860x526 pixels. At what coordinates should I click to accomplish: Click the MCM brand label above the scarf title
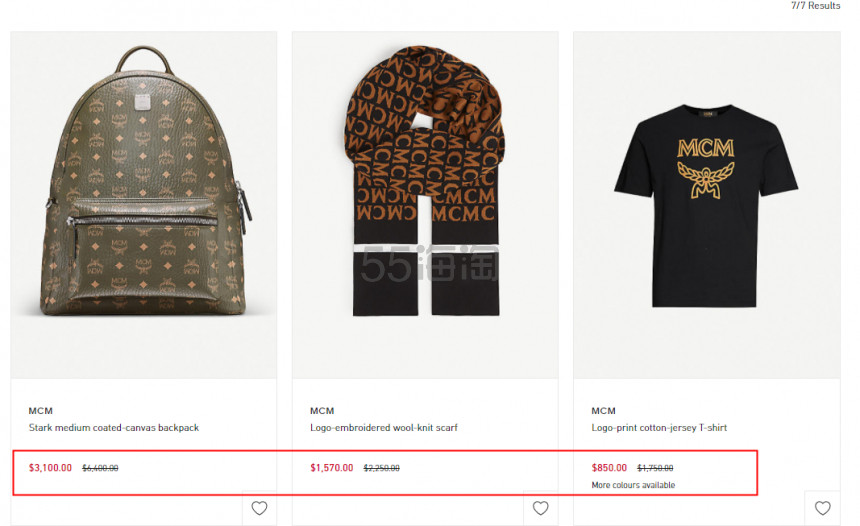point(322,411)
